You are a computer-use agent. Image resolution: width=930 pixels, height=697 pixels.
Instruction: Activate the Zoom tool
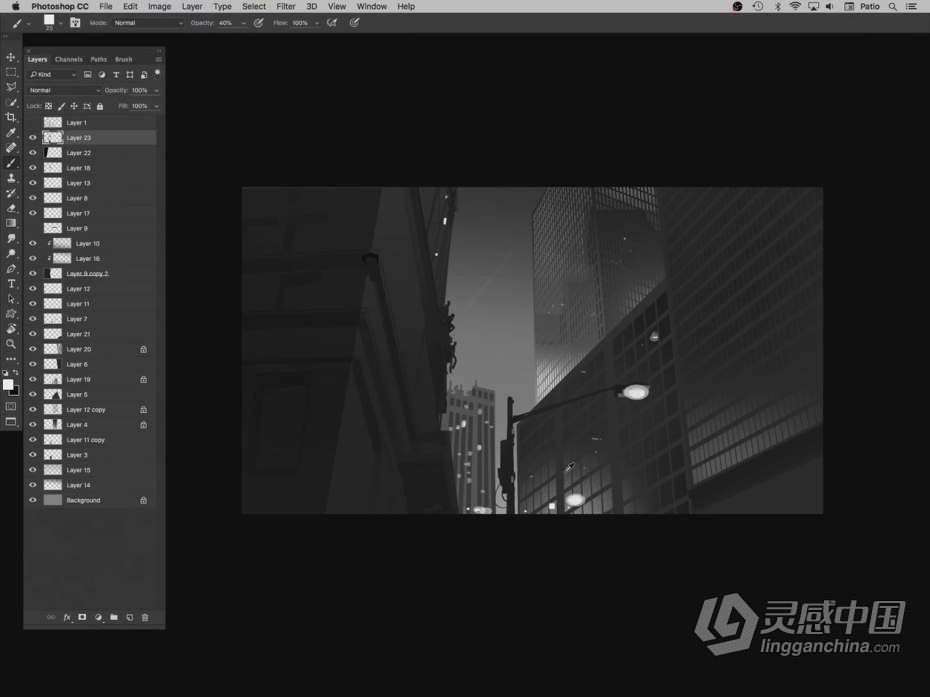[11, 343]
